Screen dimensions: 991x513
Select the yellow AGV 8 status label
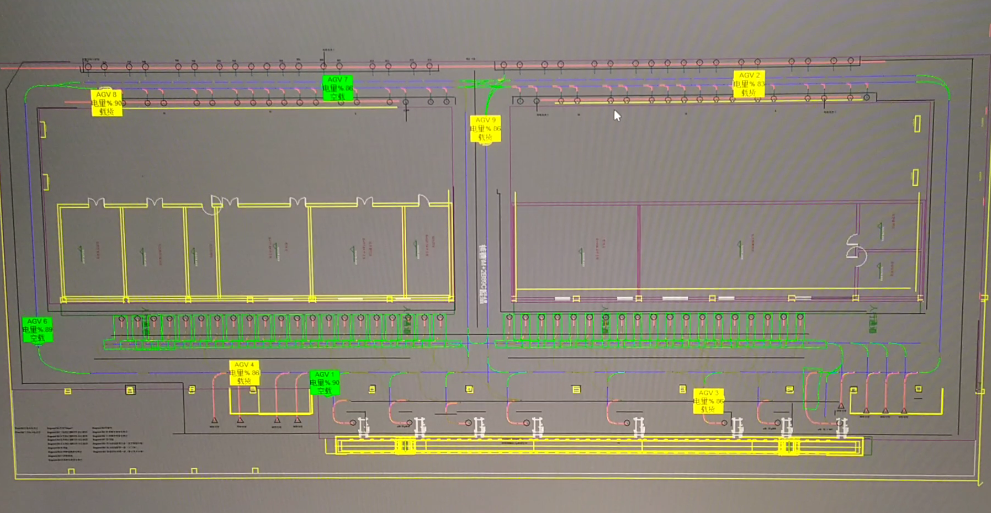coord(108,103)
